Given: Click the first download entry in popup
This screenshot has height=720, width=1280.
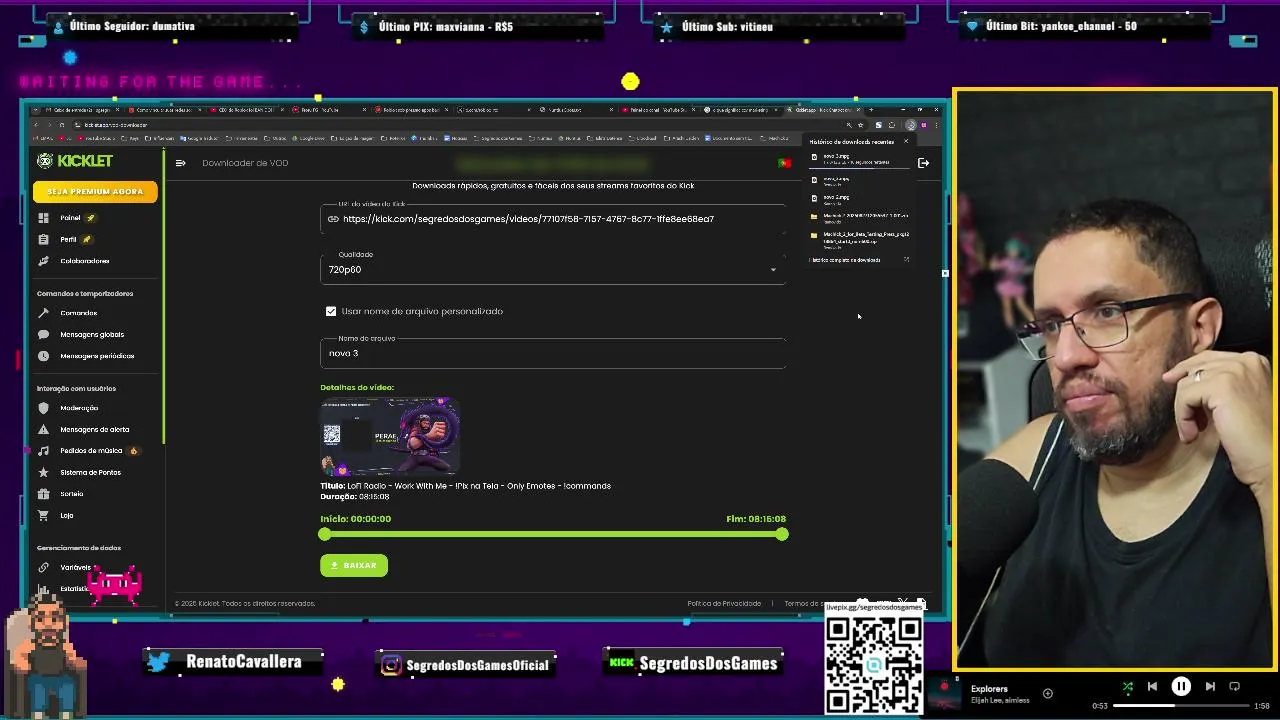Looking at the screenshot, I should [x=859, y=159].
